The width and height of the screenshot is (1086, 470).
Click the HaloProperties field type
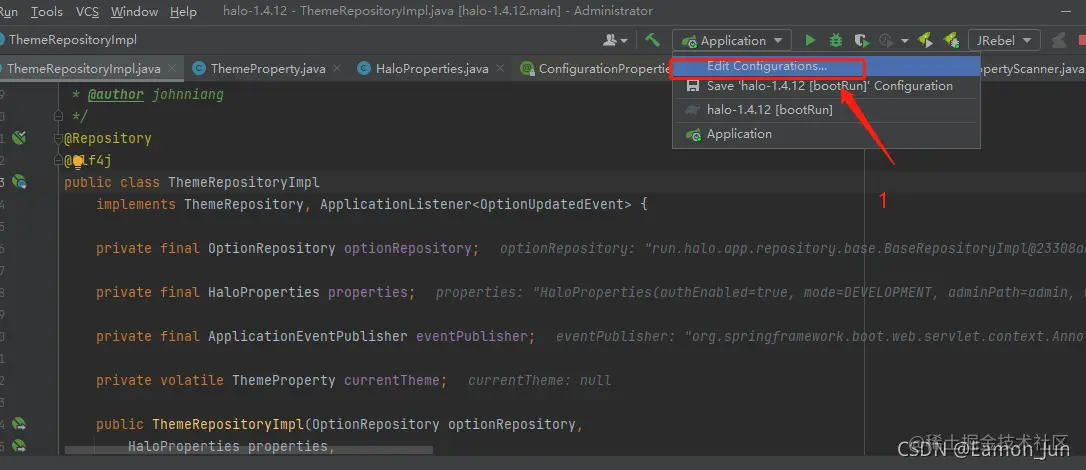tap(264, 292)
